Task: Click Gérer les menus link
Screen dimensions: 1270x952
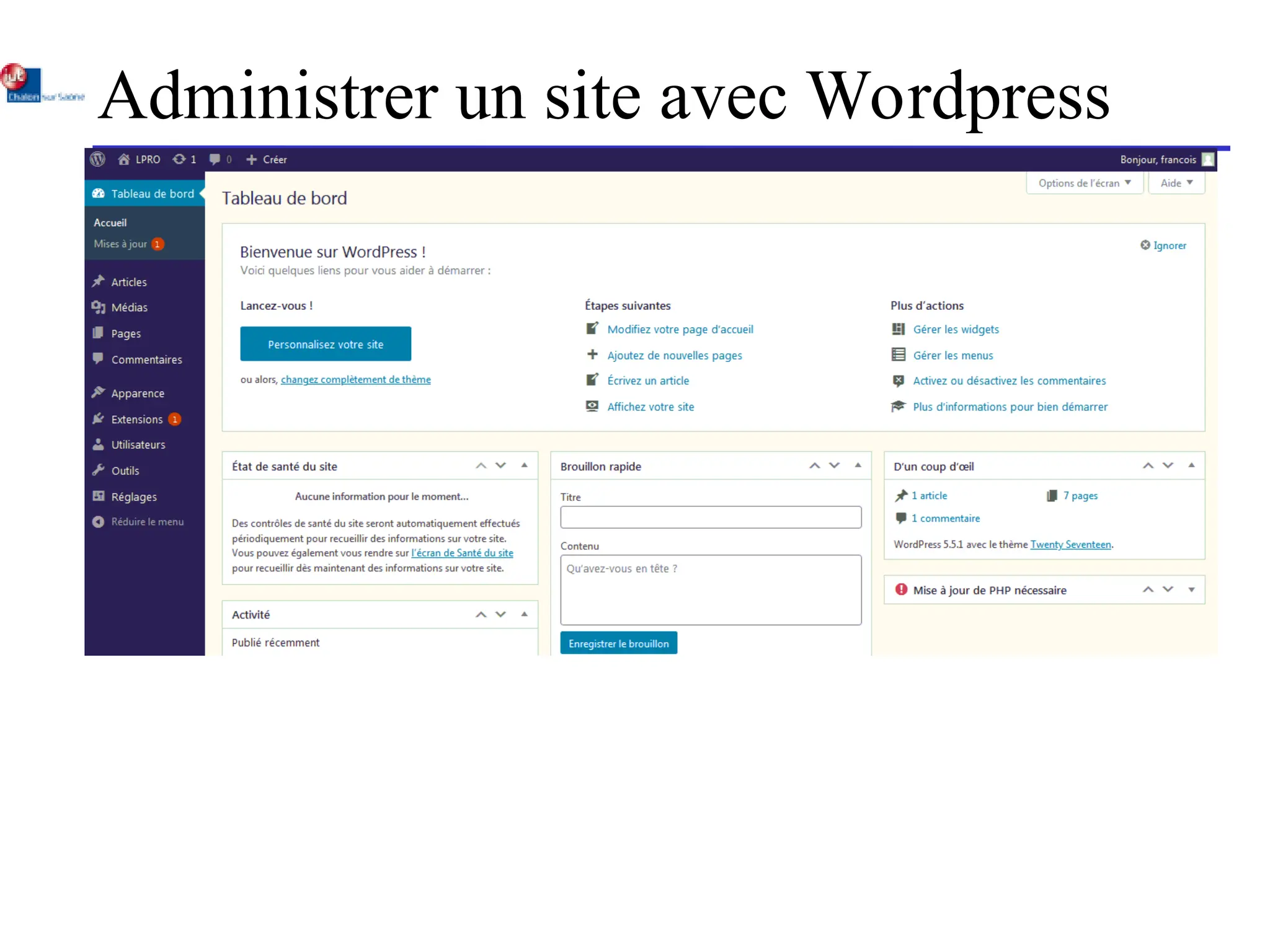Action: [953, 355]
